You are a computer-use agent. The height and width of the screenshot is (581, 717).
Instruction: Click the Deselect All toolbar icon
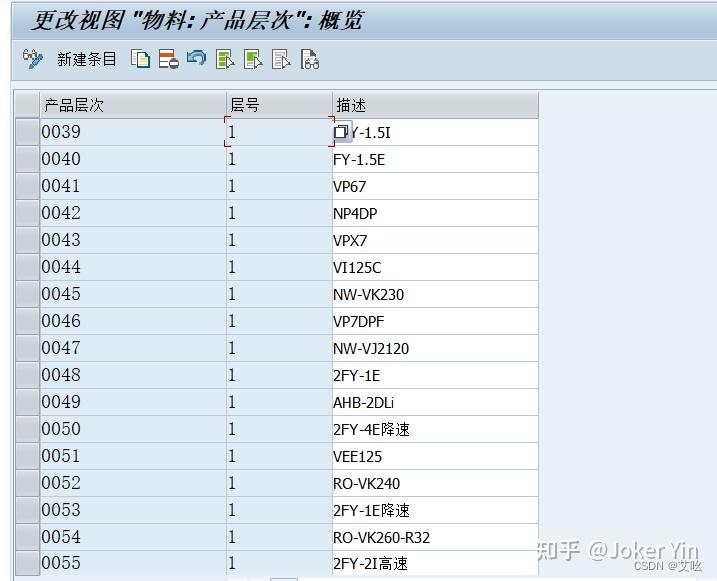point(281,59)
